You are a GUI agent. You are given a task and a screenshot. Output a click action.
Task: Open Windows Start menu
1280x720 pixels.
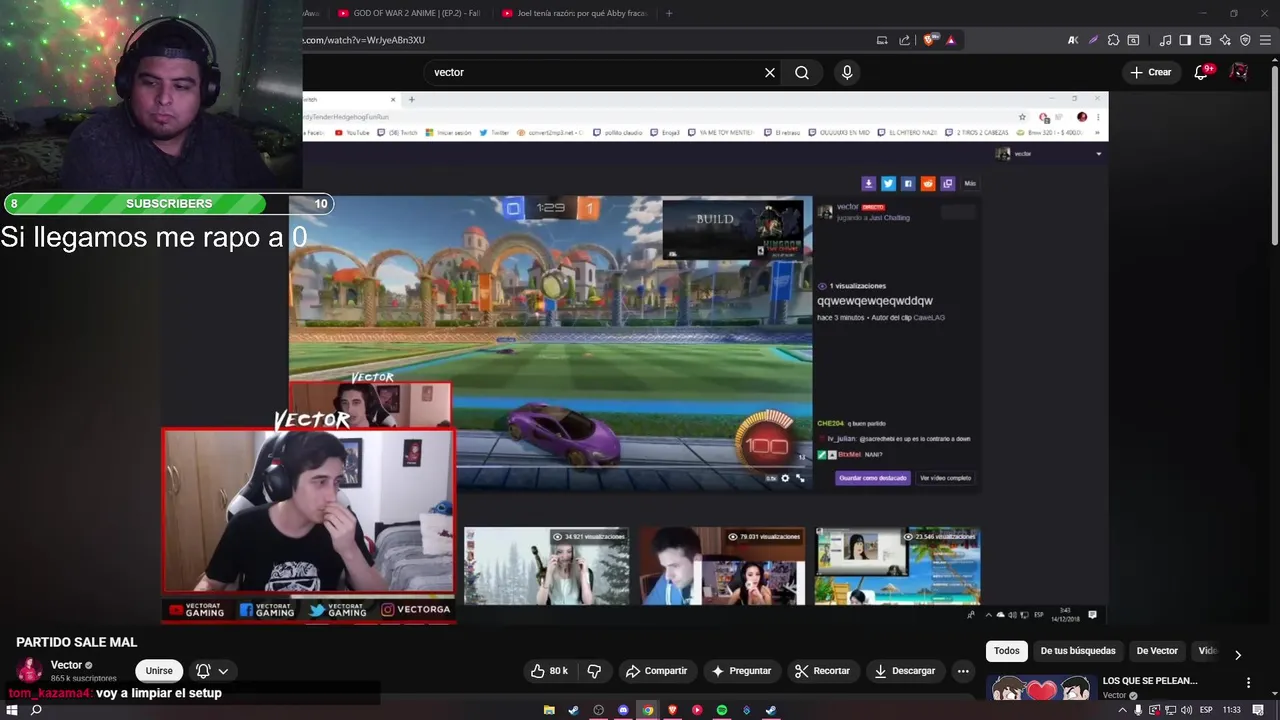point(11,710)
